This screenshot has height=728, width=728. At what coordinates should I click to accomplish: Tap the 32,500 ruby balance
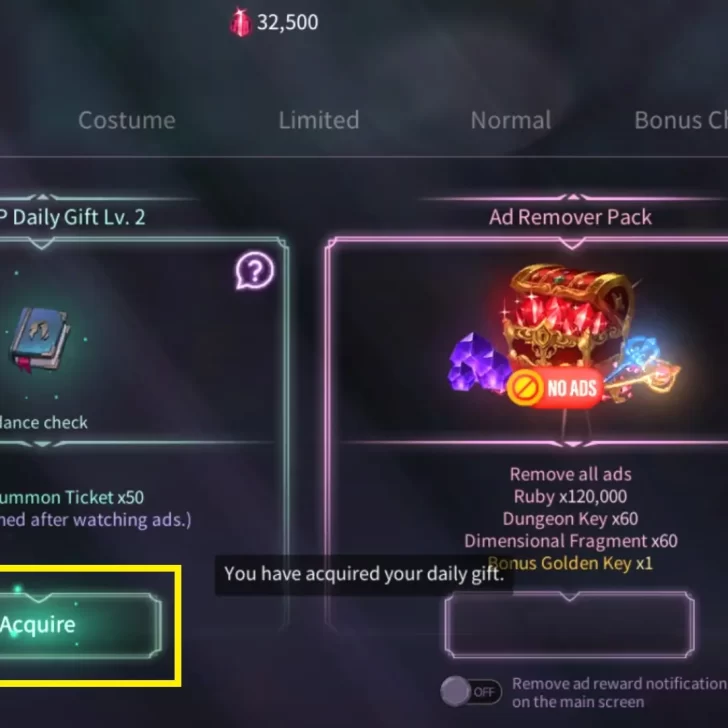288,22
